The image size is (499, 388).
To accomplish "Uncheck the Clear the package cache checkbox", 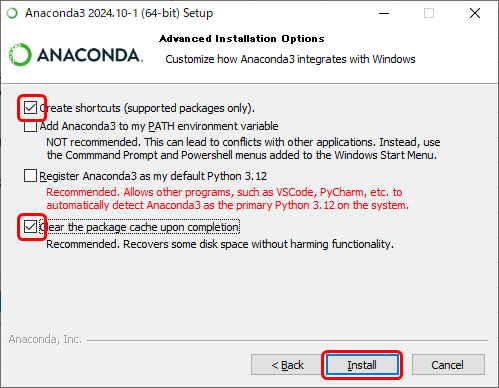I will click(x=30, y=227).
